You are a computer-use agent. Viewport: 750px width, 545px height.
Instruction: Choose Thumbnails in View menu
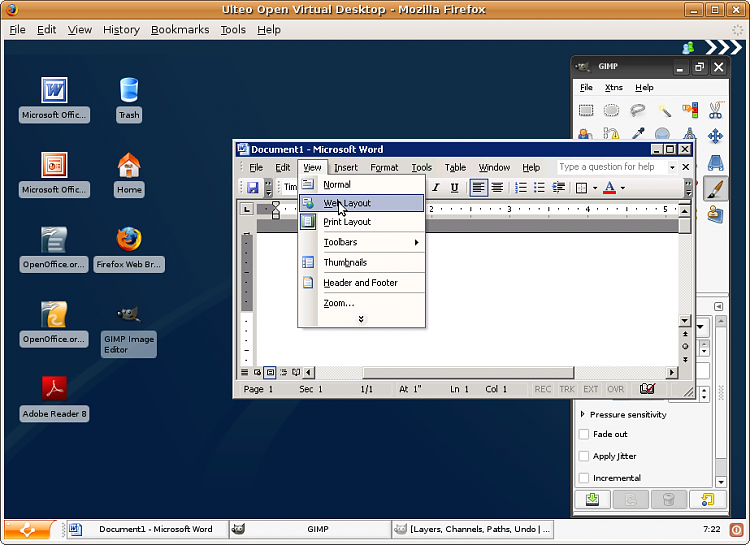[x=362, y=262]
